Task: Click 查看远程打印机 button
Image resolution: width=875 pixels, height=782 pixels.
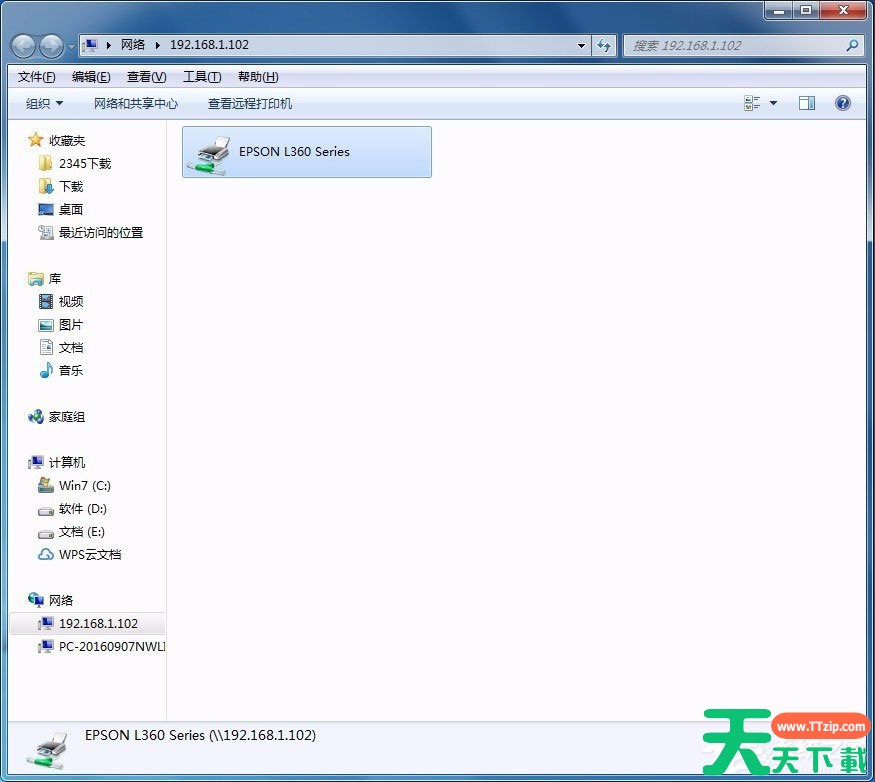Action: [250, 103]
